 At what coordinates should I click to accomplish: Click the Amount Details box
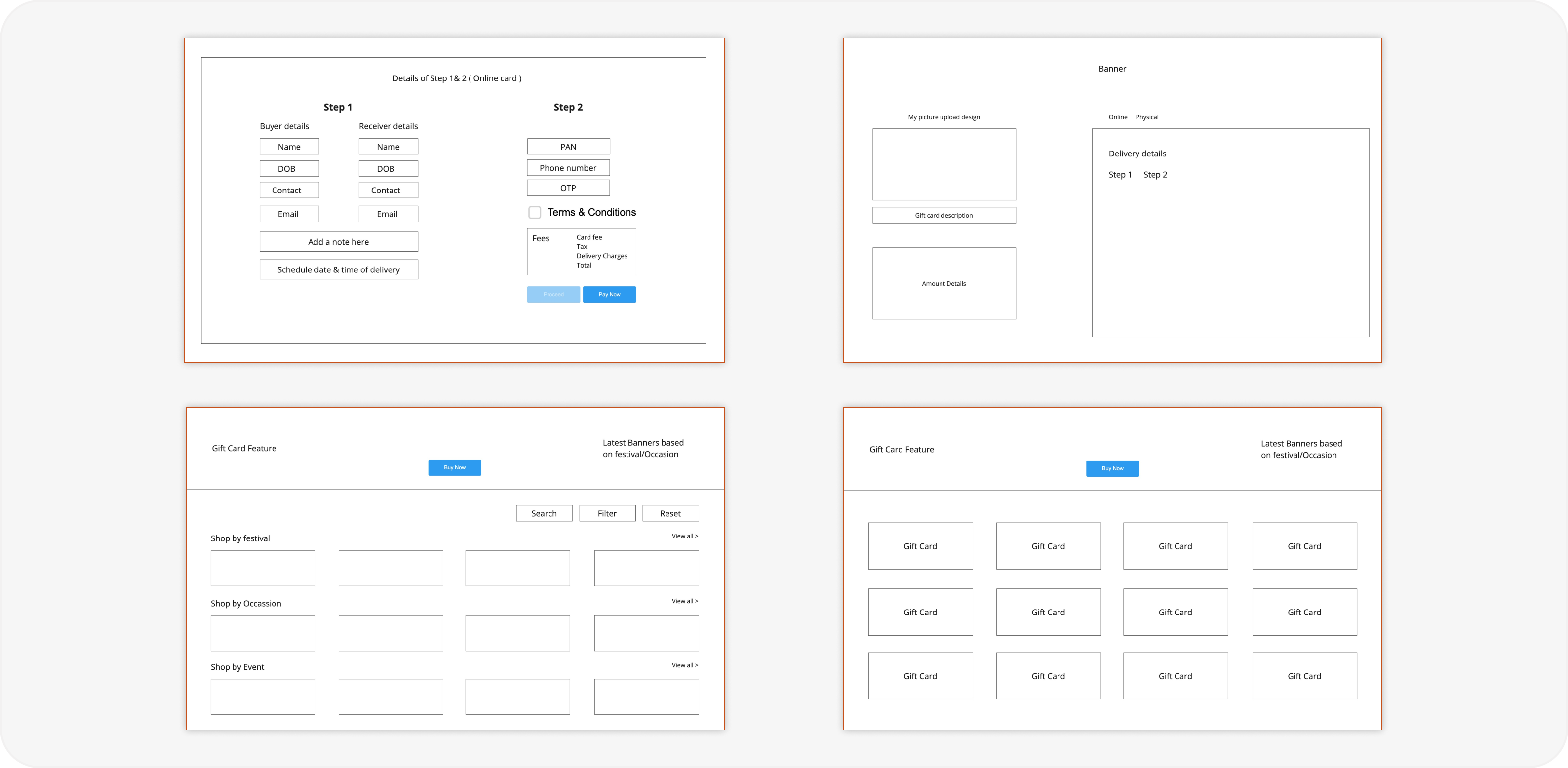coord(943,284)
